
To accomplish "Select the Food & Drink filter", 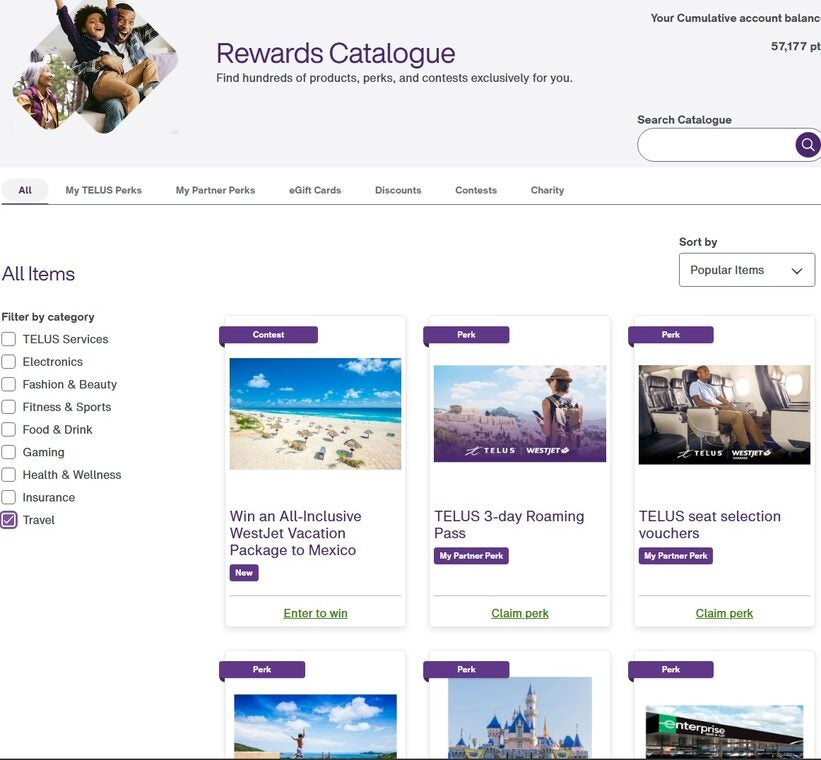I will point(8,428).
